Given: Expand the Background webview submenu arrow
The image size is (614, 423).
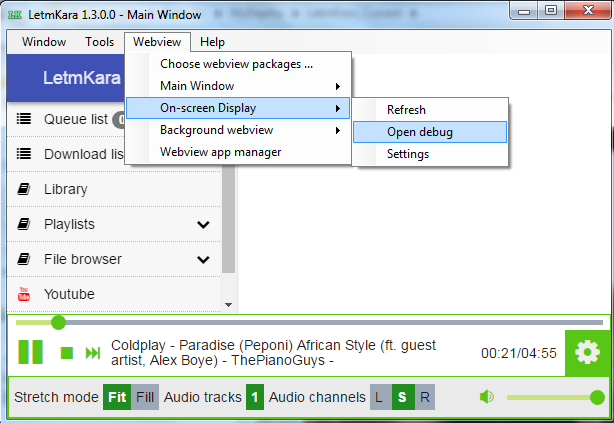Looking at the screenshot, I should click(338, 130).
